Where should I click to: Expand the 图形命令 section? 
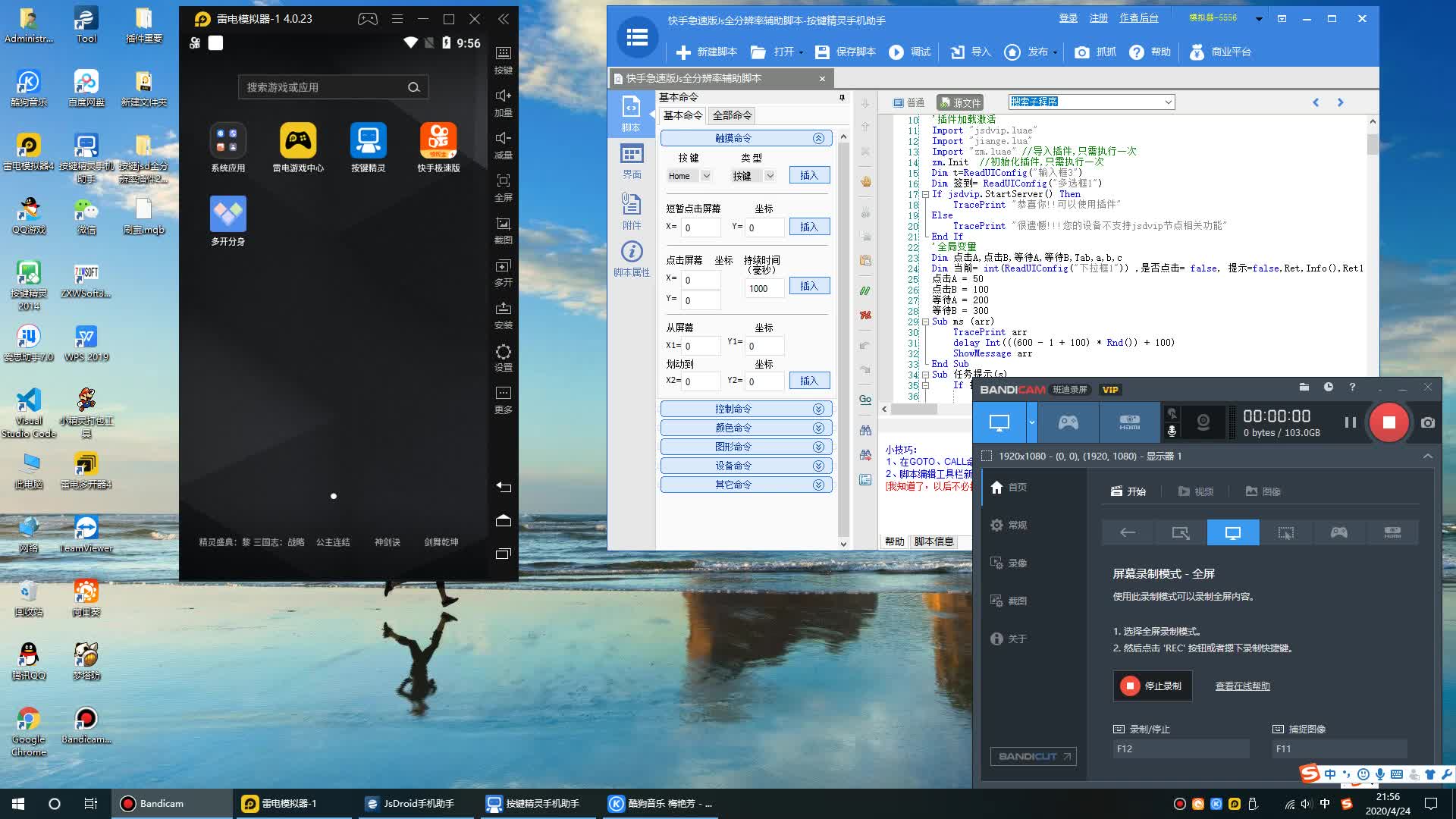coord(746,447)
